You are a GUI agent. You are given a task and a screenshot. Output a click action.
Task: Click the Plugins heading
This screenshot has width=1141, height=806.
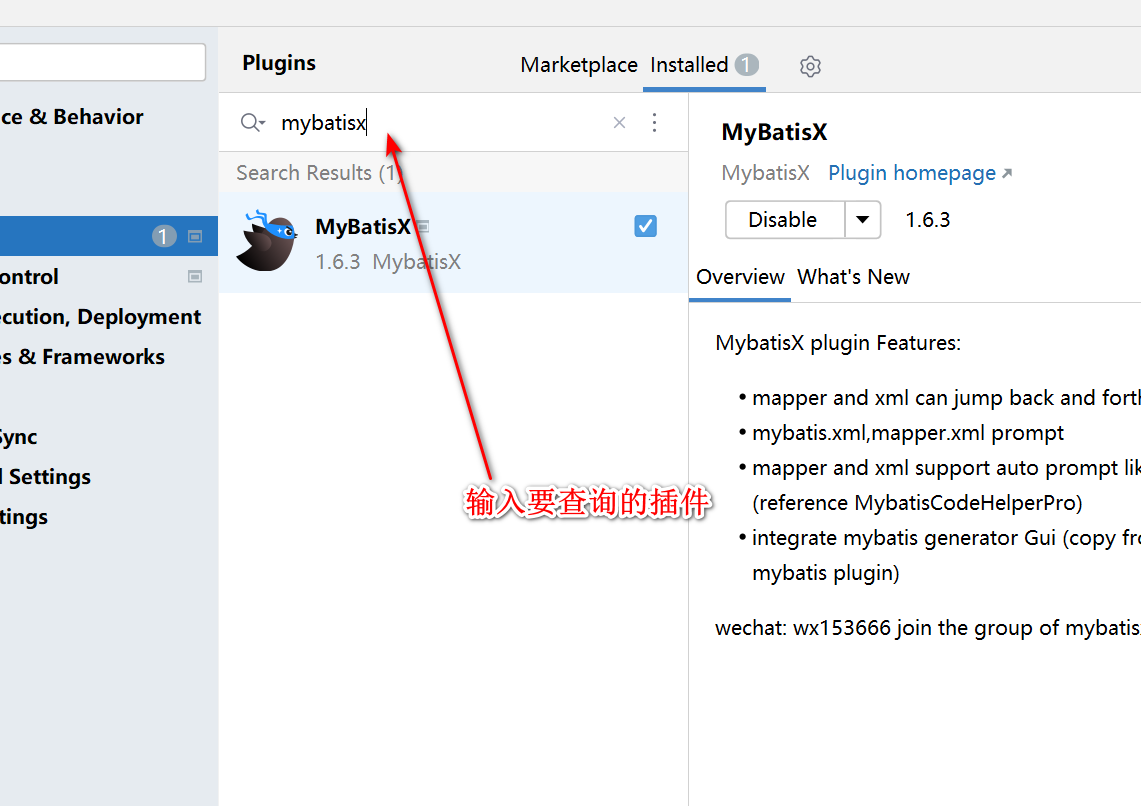pos(279,63)
